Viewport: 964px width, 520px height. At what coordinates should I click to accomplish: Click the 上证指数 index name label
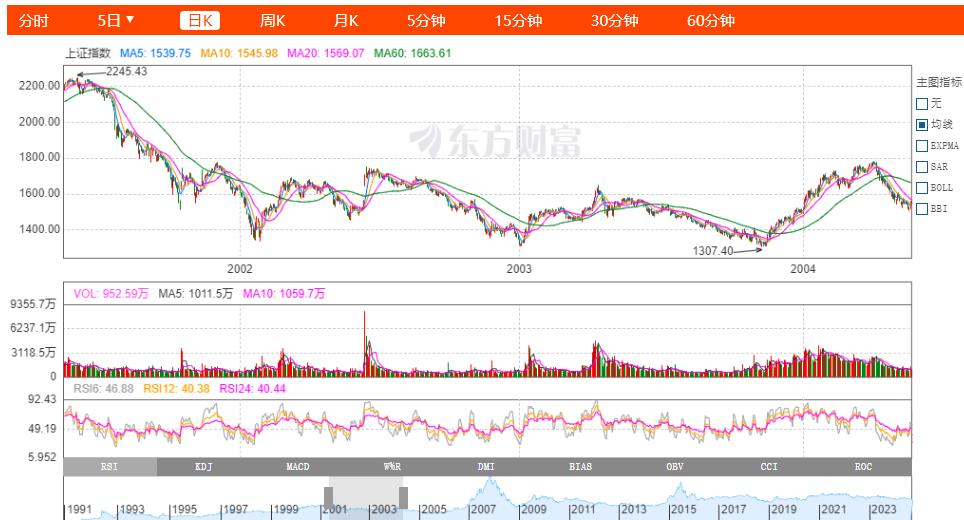coord(88,53)
